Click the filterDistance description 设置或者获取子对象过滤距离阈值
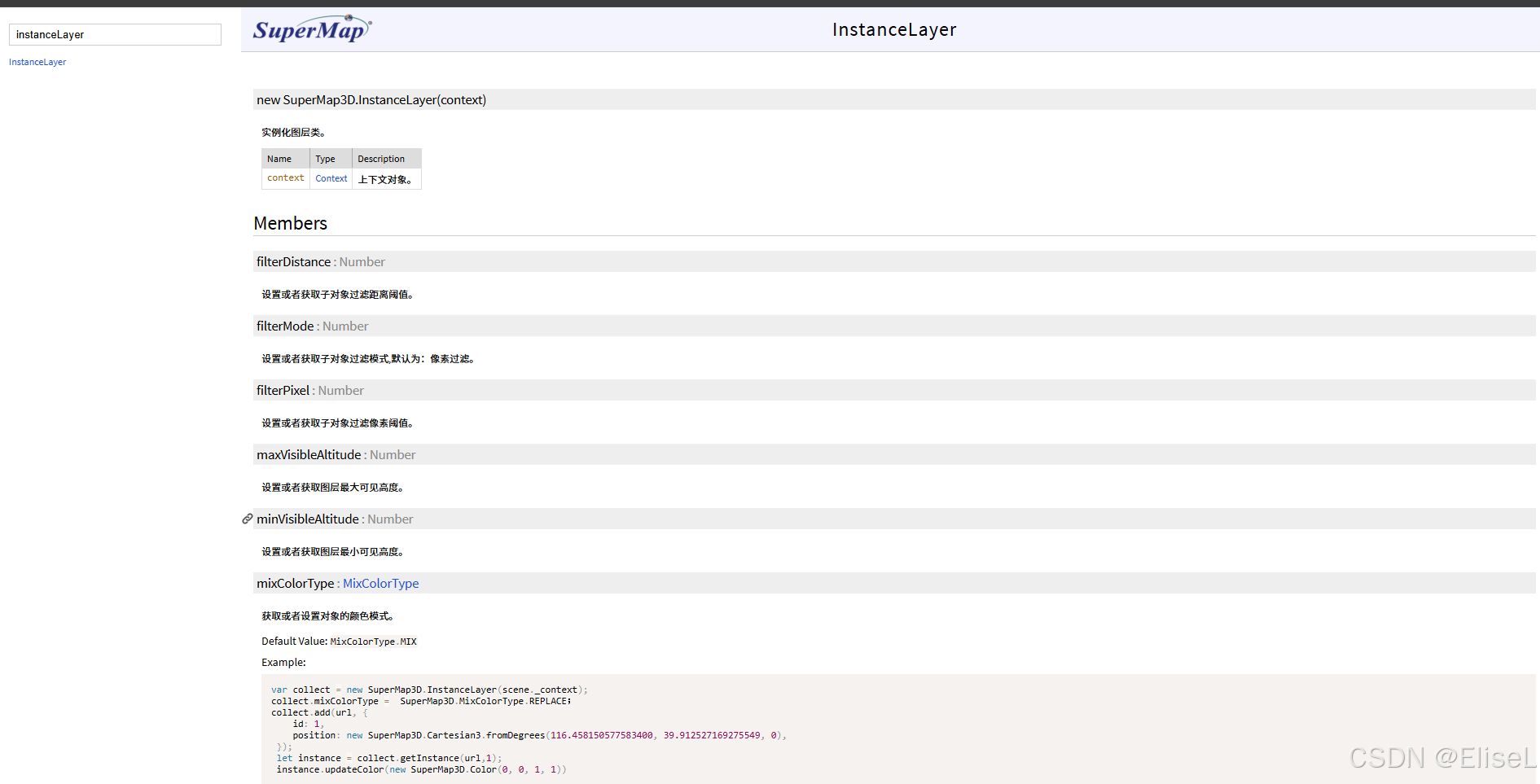Screen dimensions: 1540x784 [338, 294]
